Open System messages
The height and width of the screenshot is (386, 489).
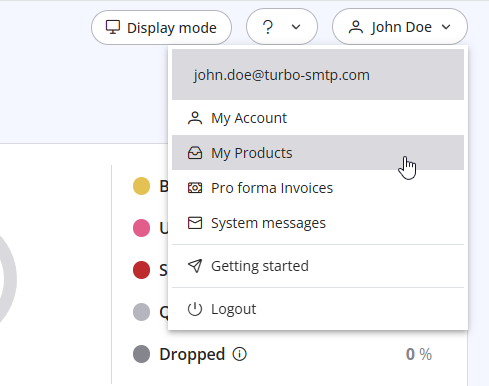(318, 223)
